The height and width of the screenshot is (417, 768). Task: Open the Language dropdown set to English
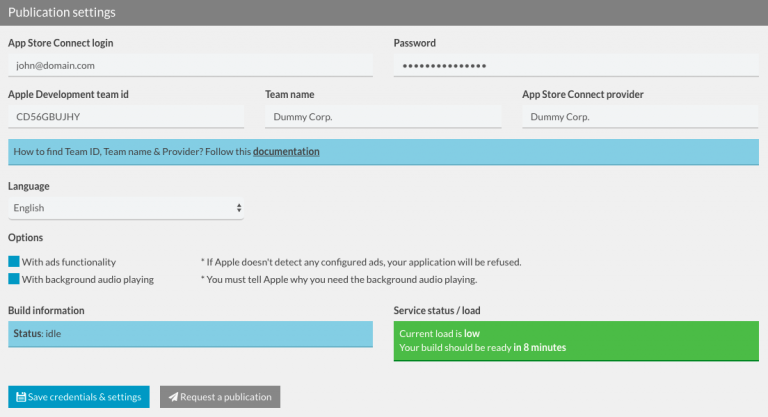pyautogui.click(x=125, y=208)
